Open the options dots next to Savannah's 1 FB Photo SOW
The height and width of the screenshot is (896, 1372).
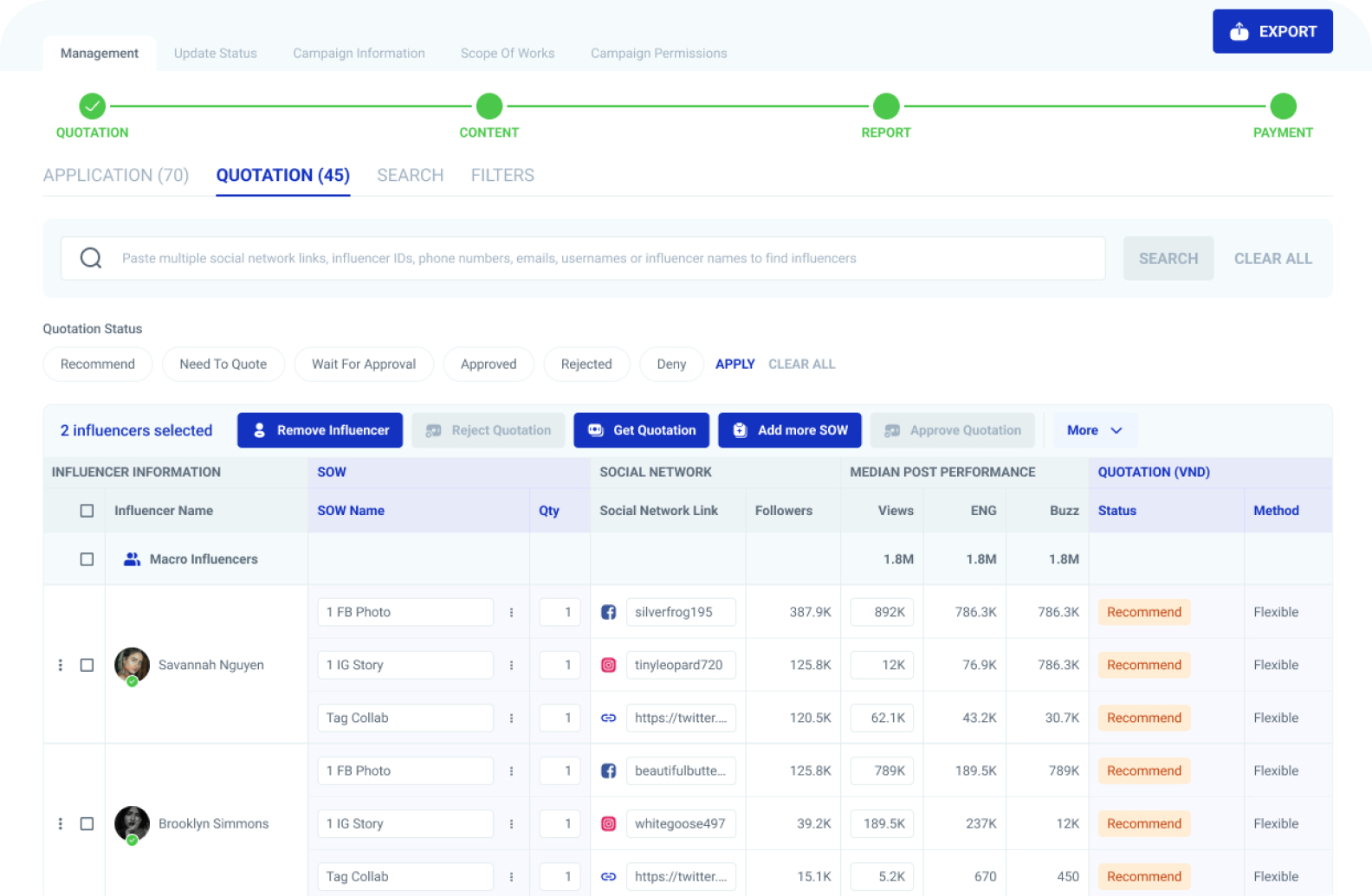coord(511,612)
